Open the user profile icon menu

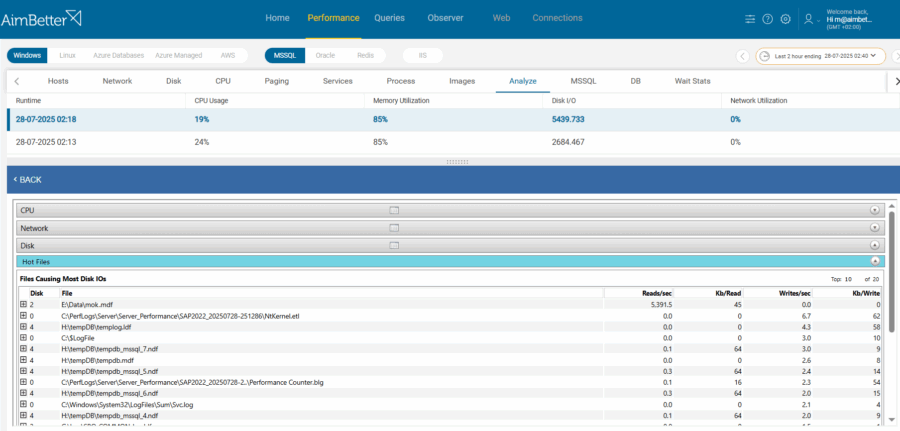811,19
